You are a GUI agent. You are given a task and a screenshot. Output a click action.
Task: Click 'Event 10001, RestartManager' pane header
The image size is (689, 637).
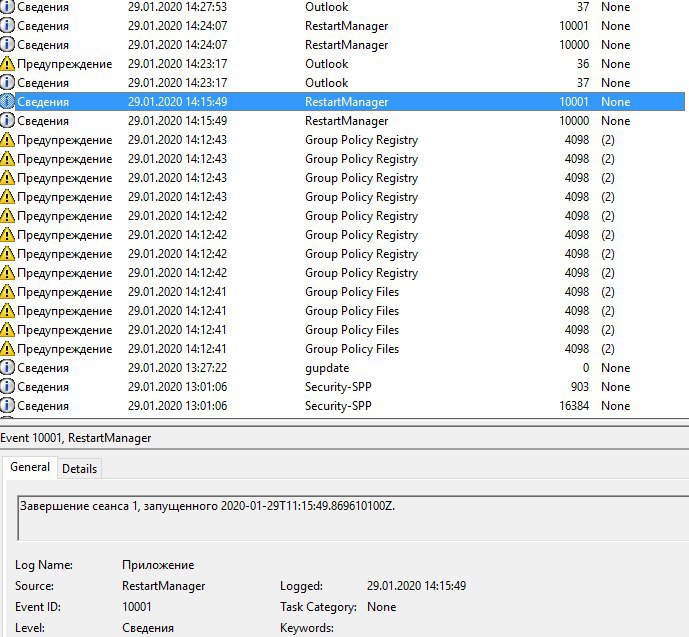[x=76, y=438]
